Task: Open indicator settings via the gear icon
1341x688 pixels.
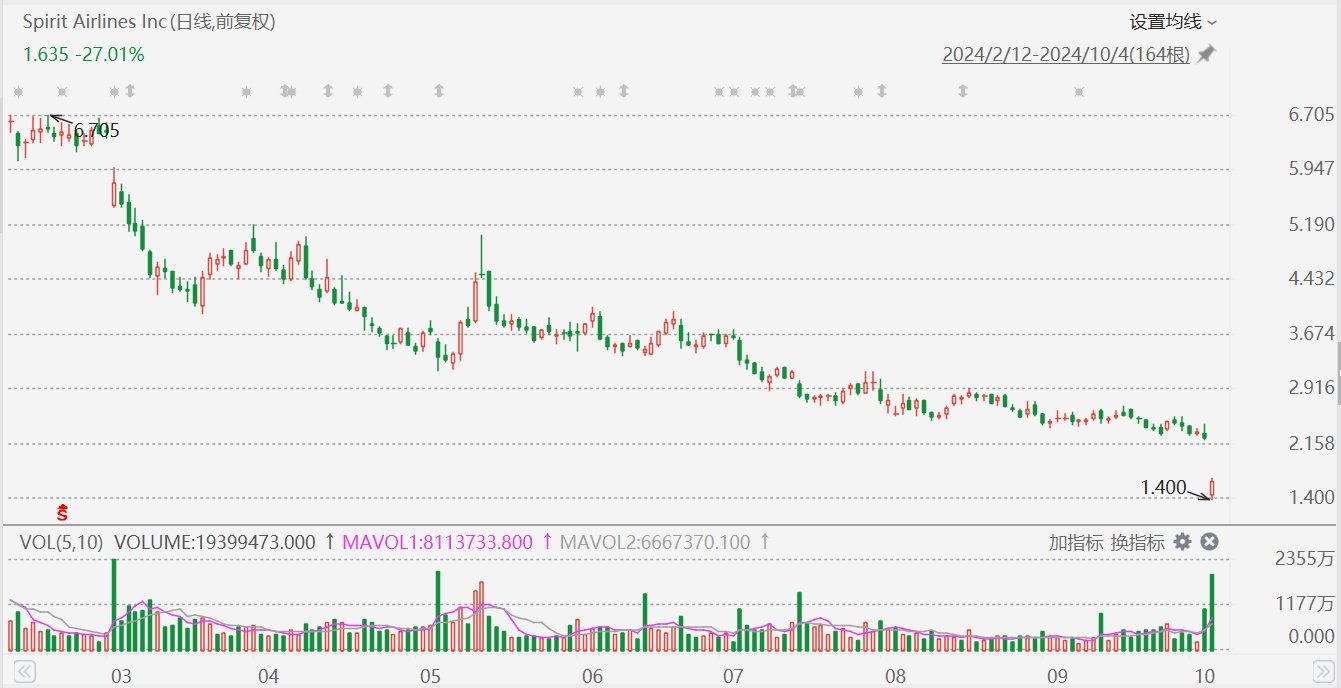Action: pos(1183,541)
